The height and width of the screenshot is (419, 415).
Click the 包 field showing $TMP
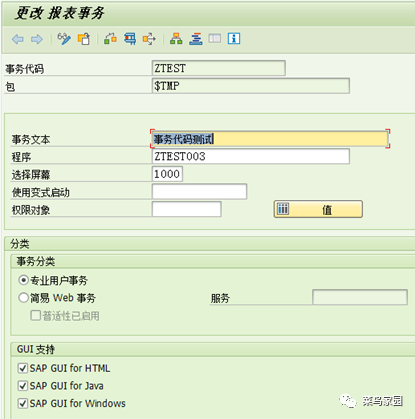tap(251, 86)
